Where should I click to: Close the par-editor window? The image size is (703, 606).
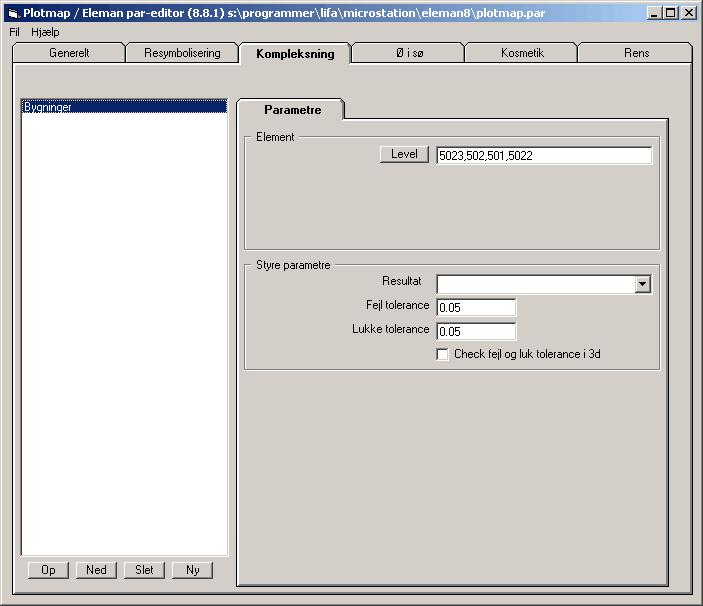tap(688, 13)
